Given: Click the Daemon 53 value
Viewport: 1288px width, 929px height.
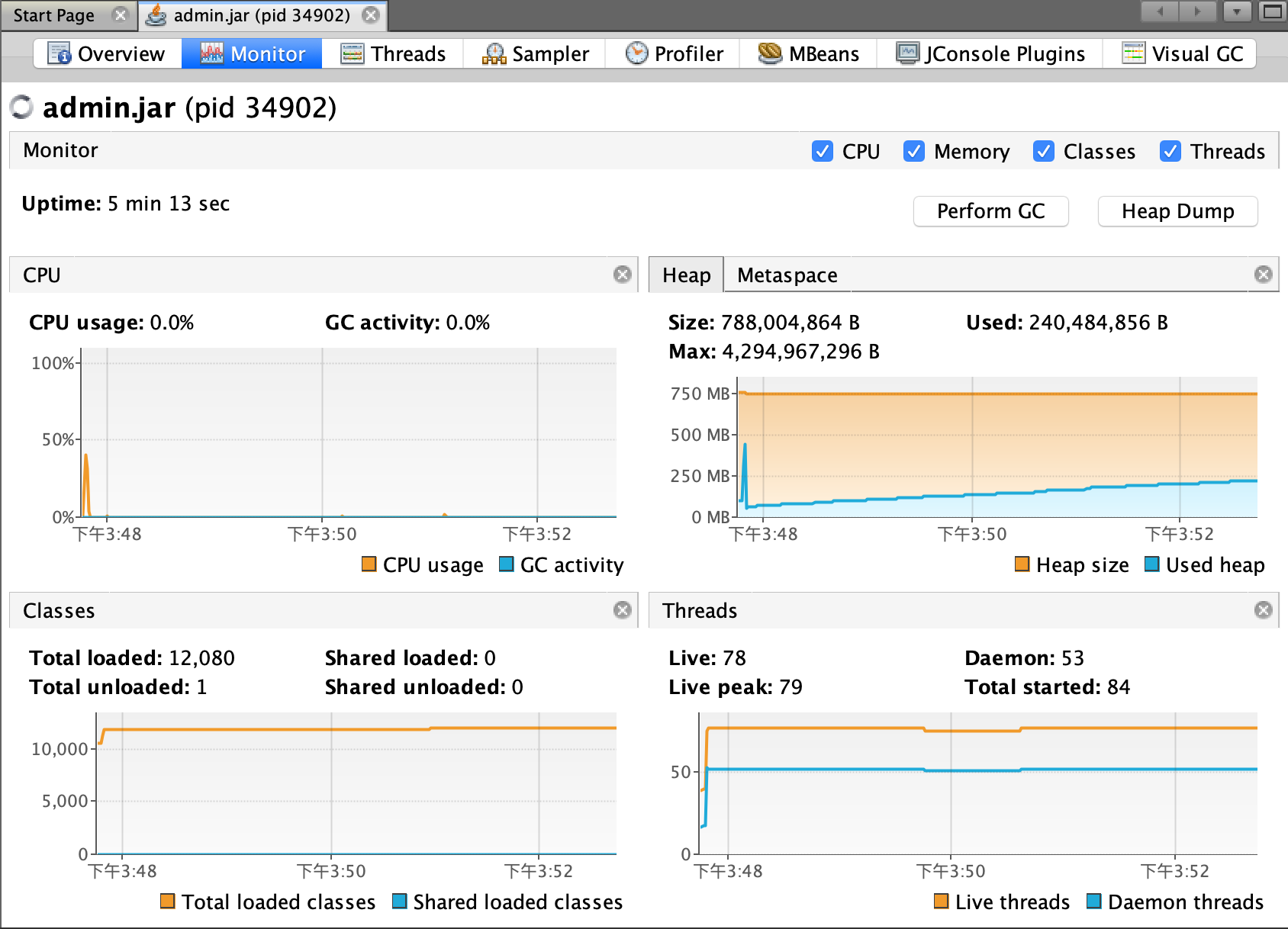Looking at the screenshot, I should (x=1073, y=658).
